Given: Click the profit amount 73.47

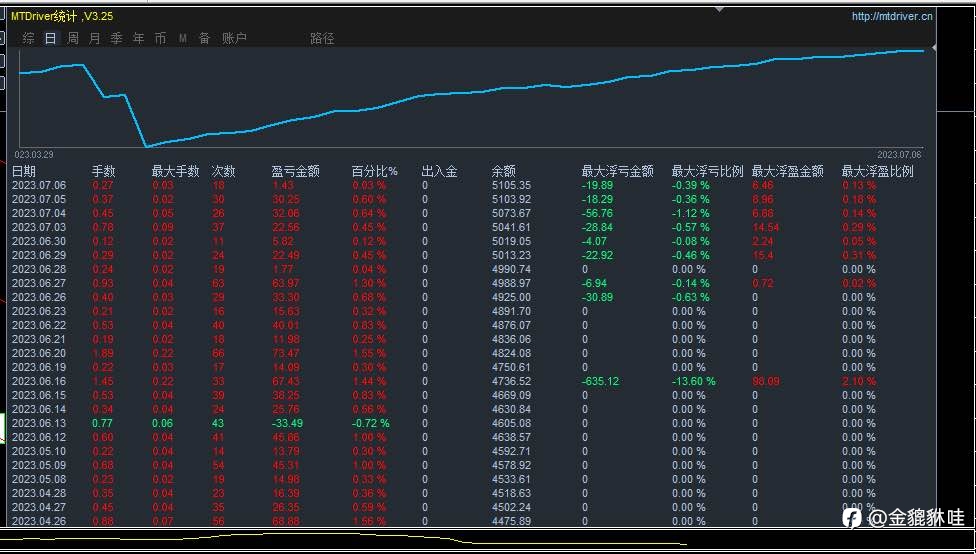Looking at the screenshot, I should pos(286,353).
